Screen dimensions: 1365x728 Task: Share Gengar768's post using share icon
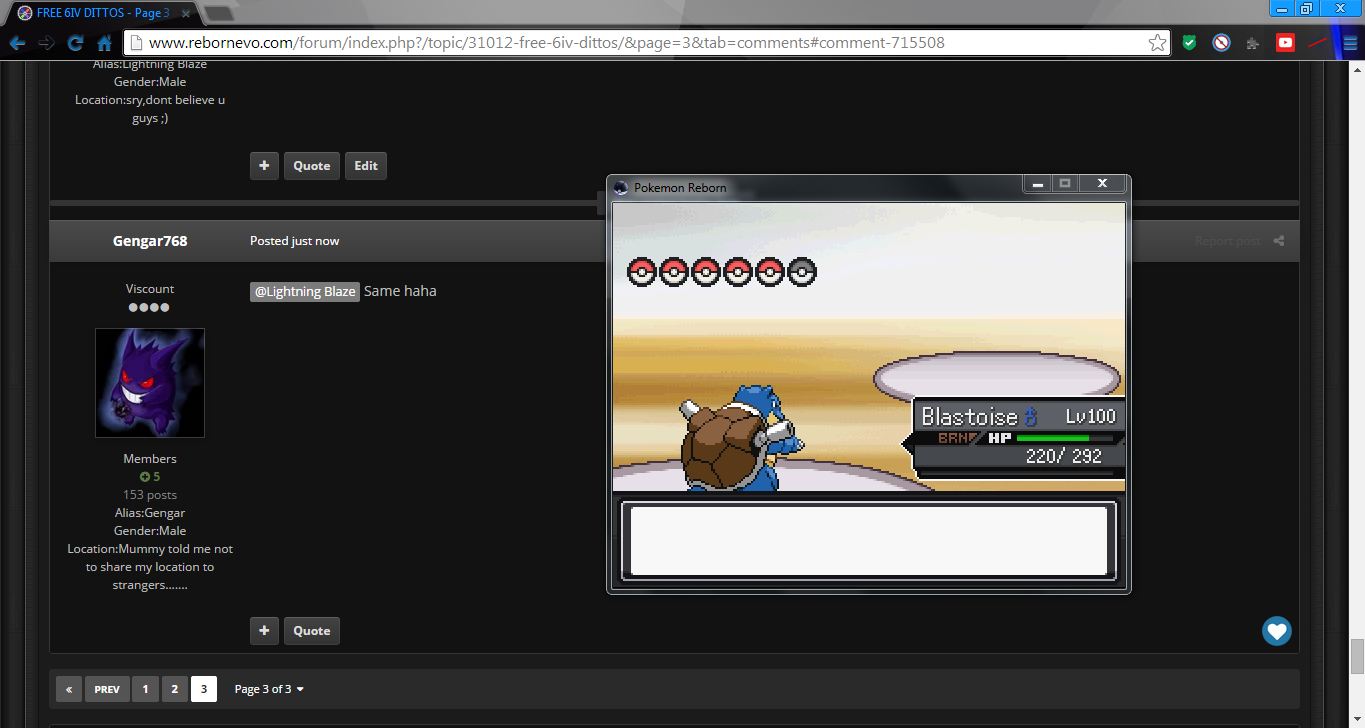point(1279,241)
